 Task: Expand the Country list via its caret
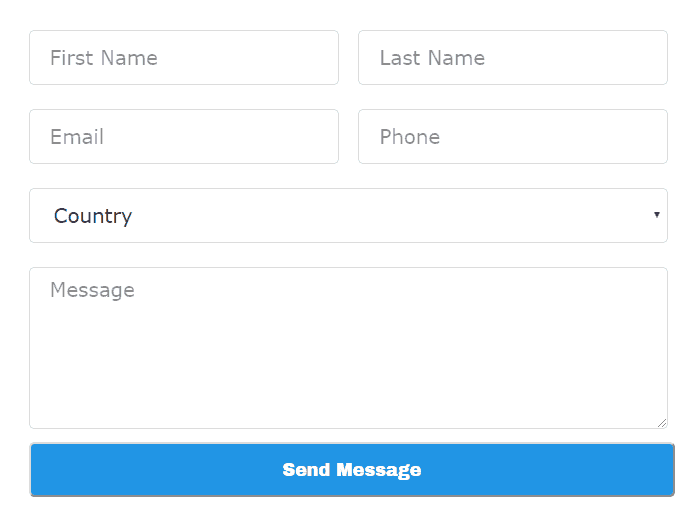(657, 215)
